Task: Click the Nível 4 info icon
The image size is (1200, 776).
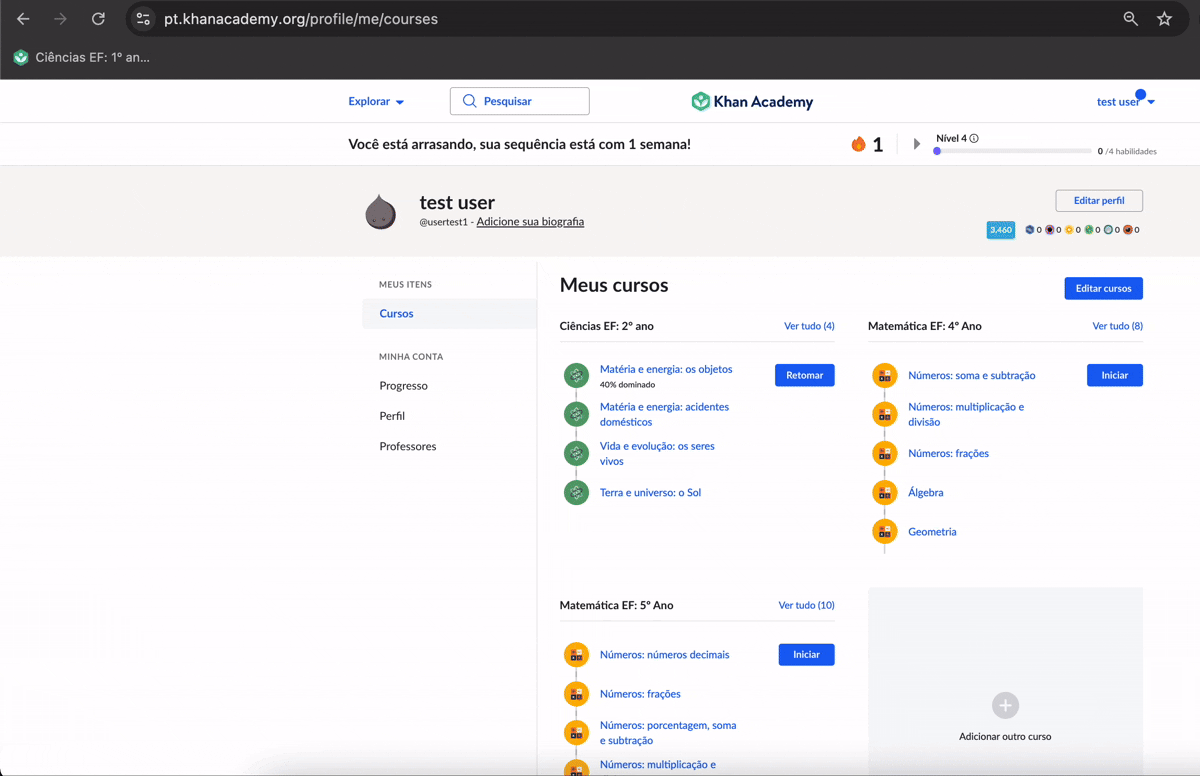Action: click(x=974, y=139)
